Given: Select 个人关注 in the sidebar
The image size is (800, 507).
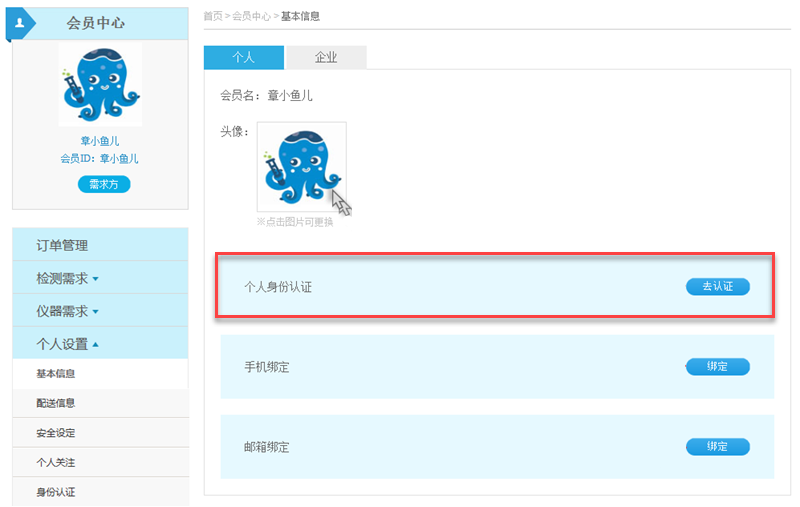Looking at the screenshot, I should coord(56,463).
